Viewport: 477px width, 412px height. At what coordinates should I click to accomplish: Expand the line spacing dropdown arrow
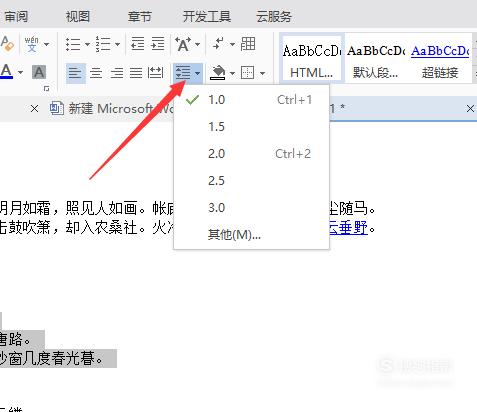pos(198,73)
